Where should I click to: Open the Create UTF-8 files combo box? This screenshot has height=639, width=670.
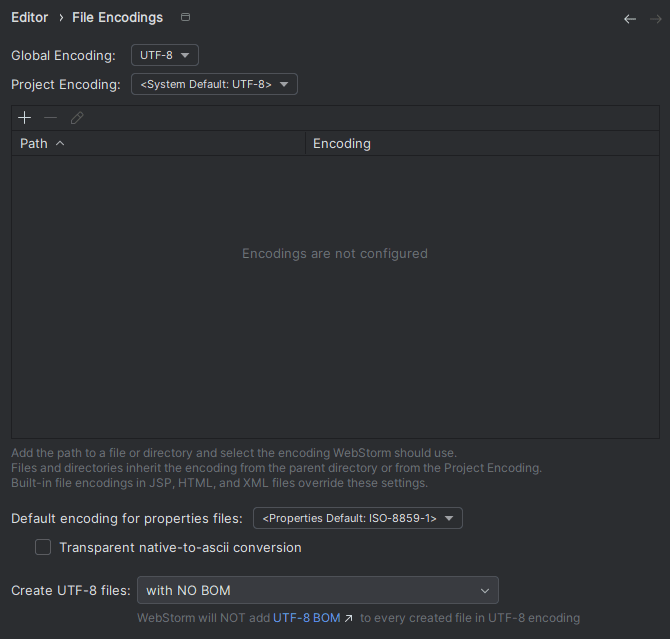pyautogui.click(x=317, y=590)
